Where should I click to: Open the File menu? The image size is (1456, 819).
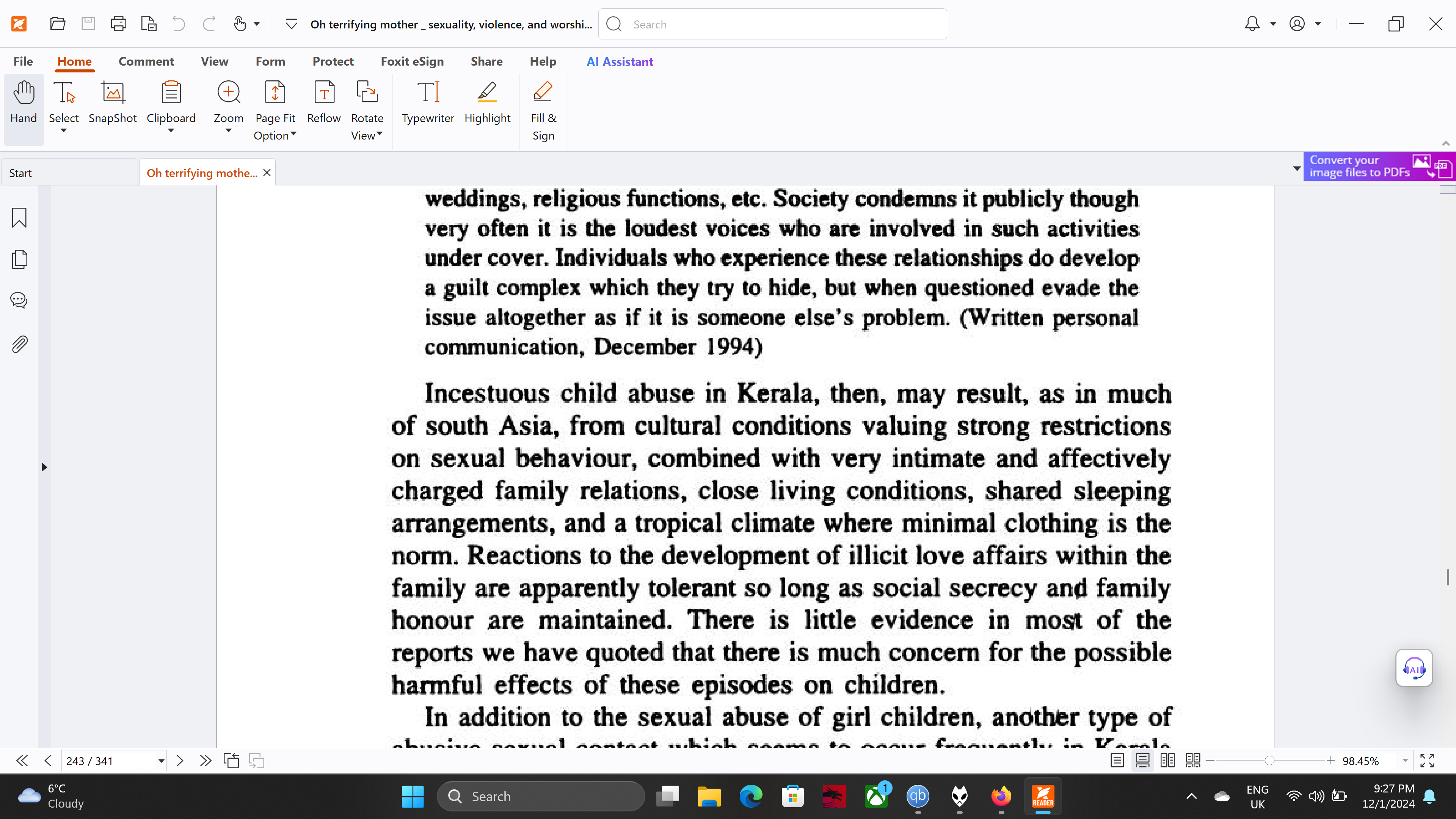[x=23, y=61]
